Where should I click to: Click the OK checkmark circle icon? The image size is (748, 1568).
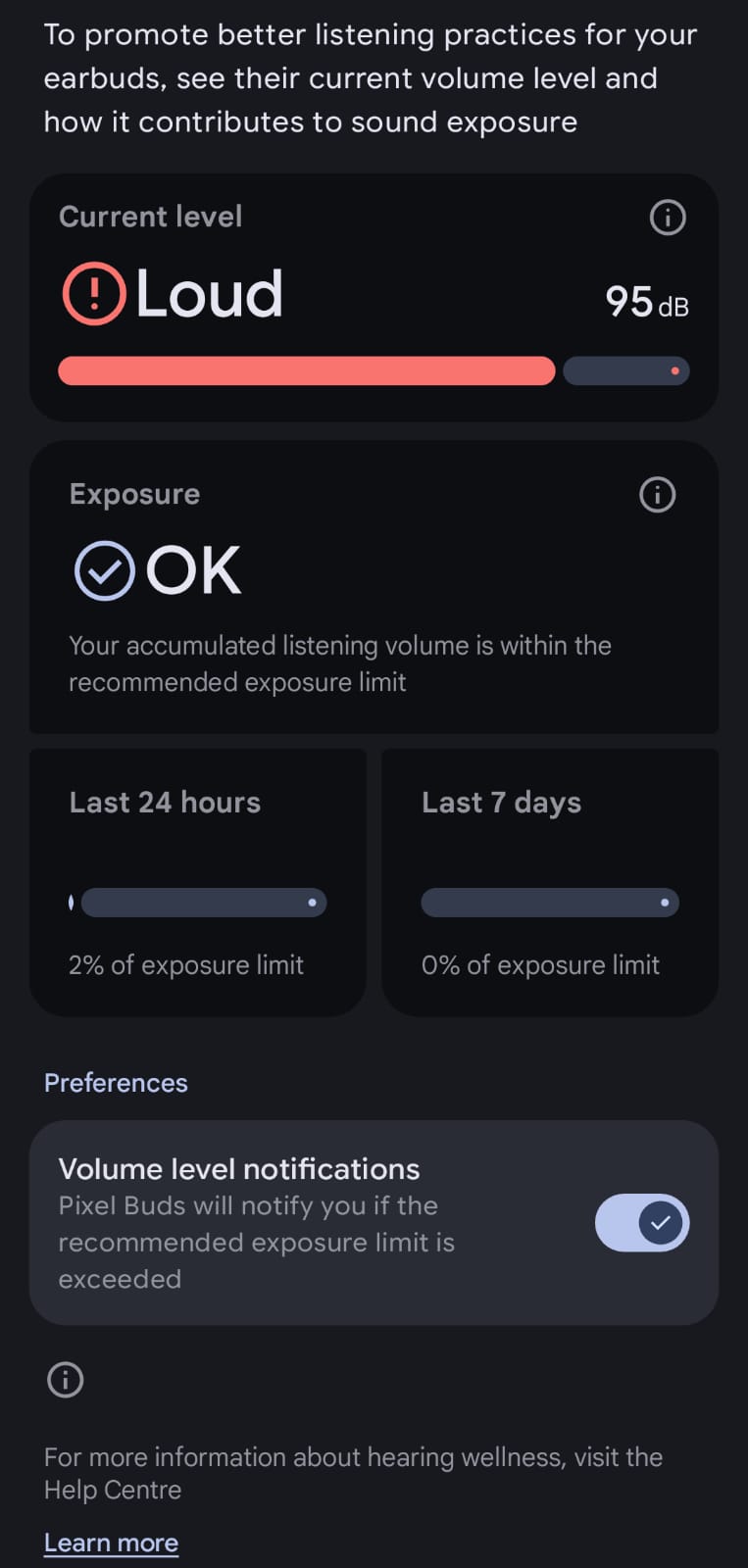click(x=105, y=570)
